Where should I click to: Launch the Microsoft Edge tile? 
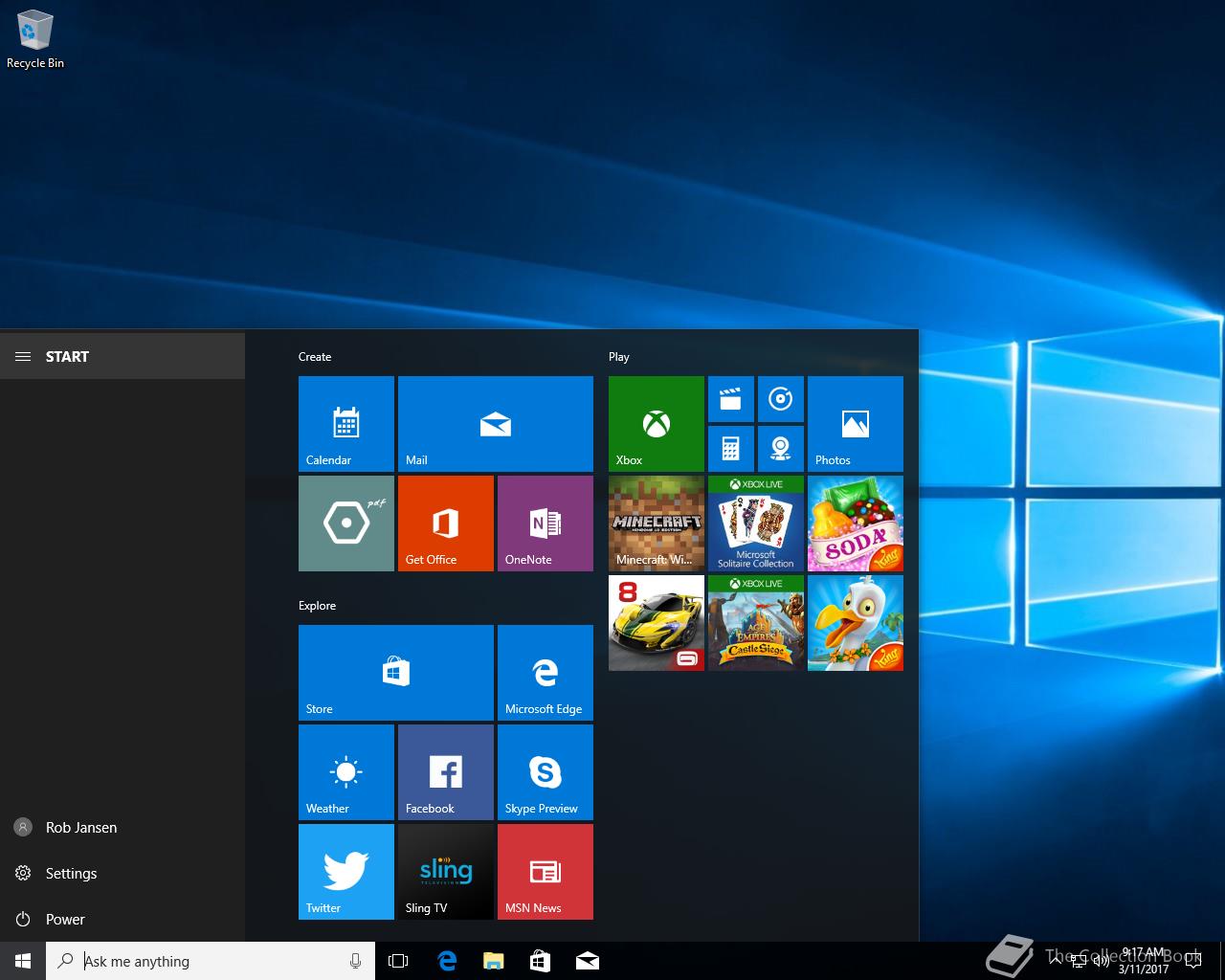click(x=546, y=673)
